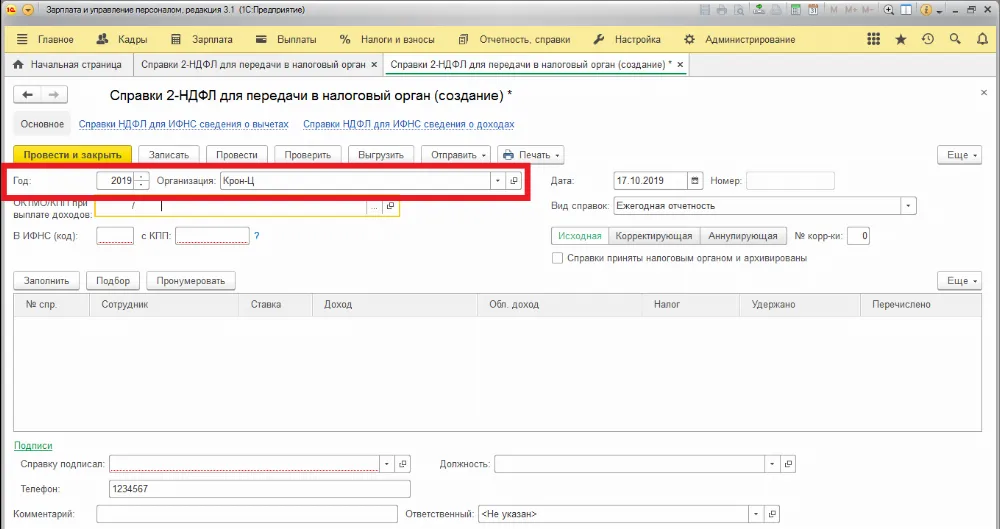Image resolution: width=1000 pixels, height=529 pixels.
Task: Check Справки приняты налоговым органом и архивированы
Action: click(x=557, y=258)
